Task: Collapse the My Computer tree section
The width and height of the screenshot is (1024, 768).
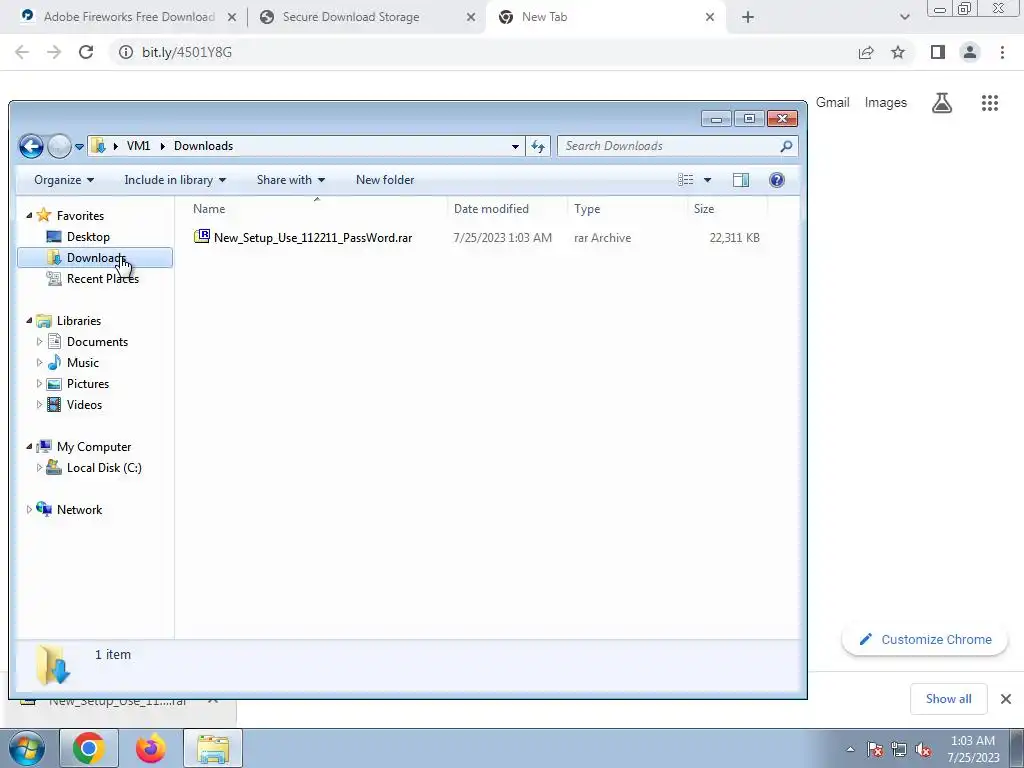Action: click(x=29, y=447)
